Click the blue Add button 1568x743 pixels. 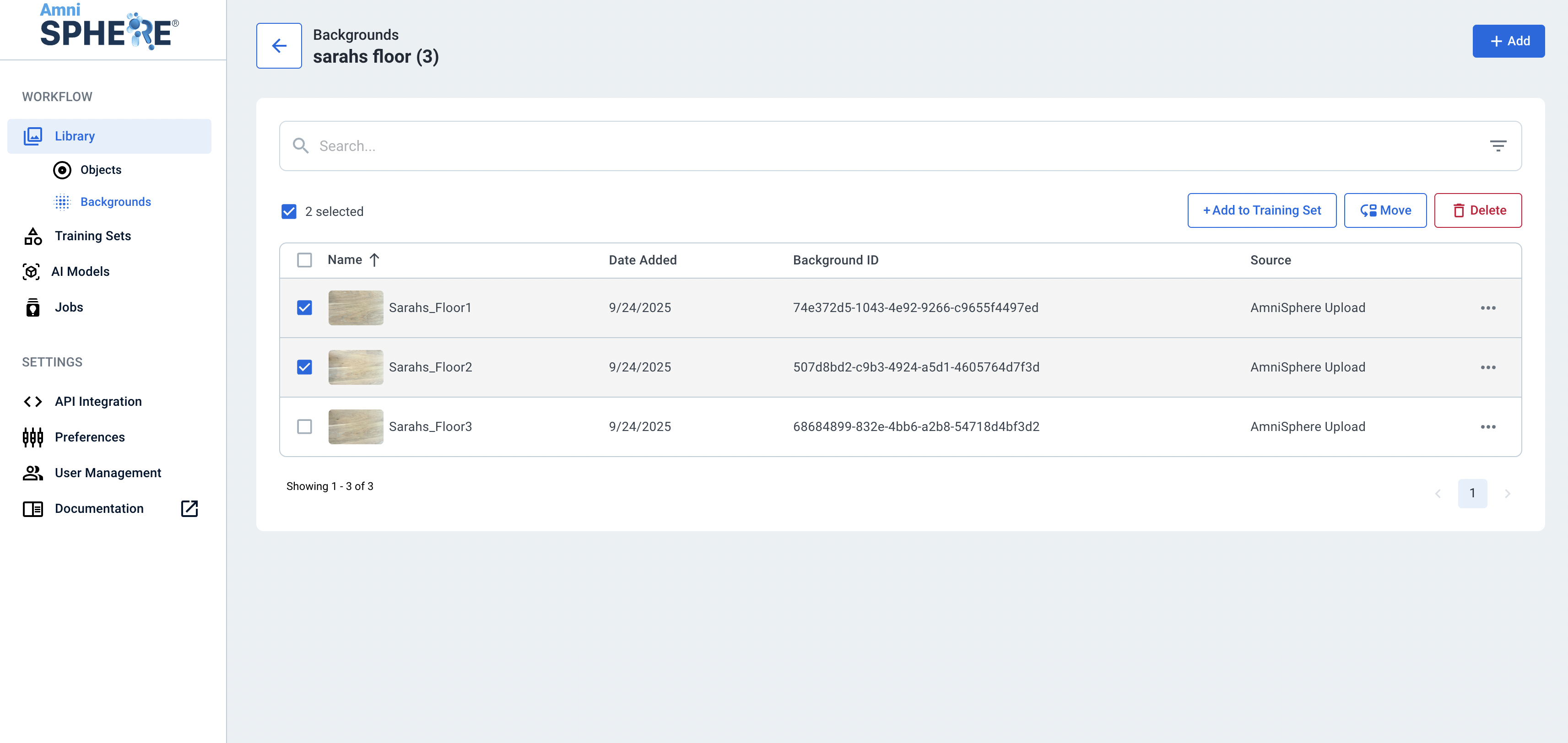click(x=1509, y=41)
